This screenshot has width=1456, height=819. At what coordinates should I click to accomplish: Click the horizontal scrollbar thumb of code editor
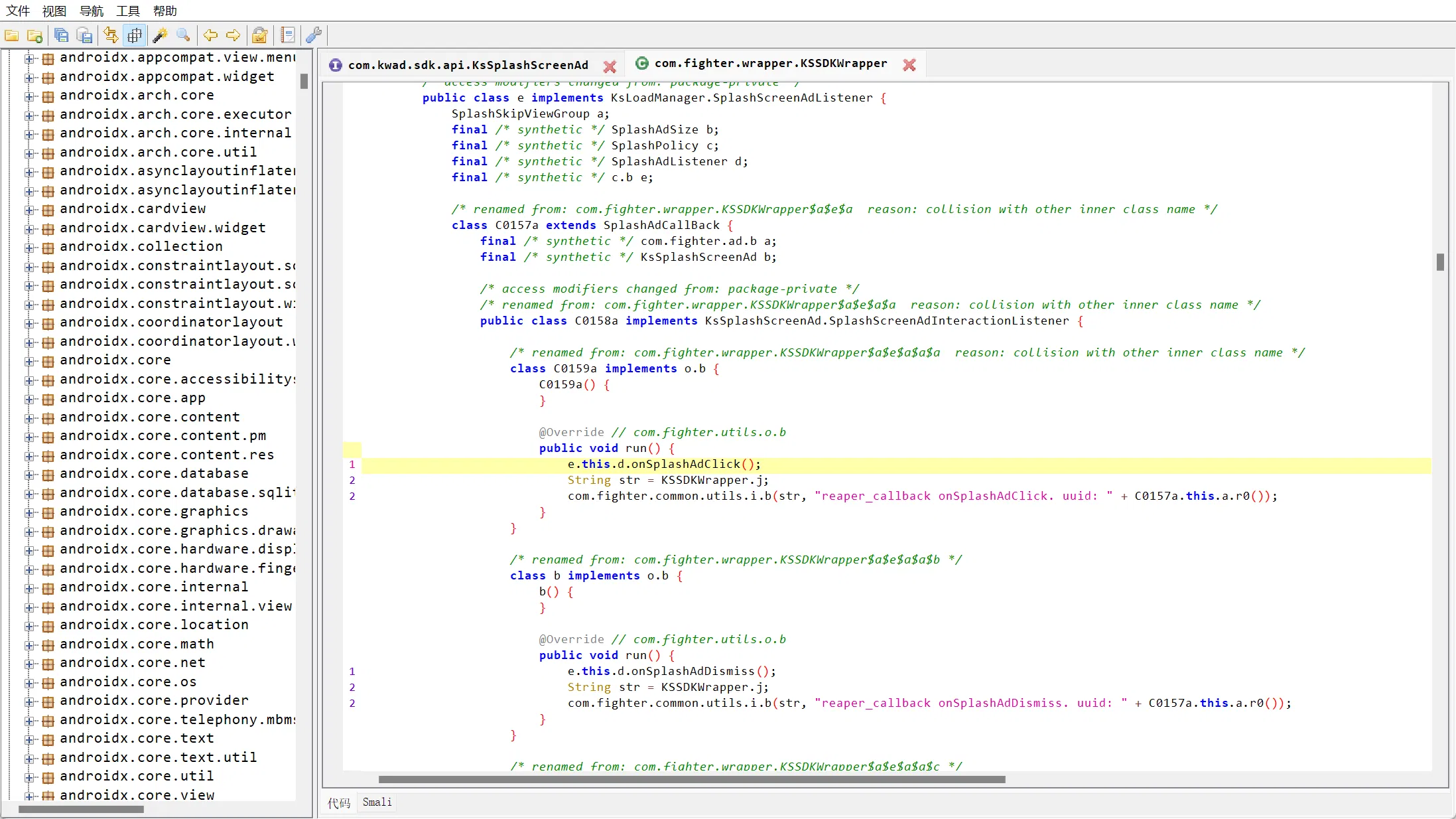[x=692, y=780]
